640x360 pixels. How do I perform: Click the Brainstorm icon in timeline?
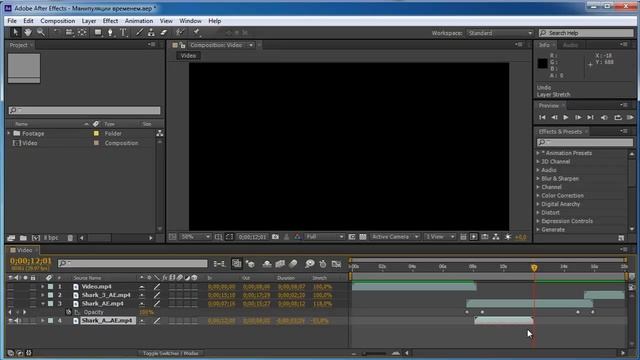pos(309,264)
